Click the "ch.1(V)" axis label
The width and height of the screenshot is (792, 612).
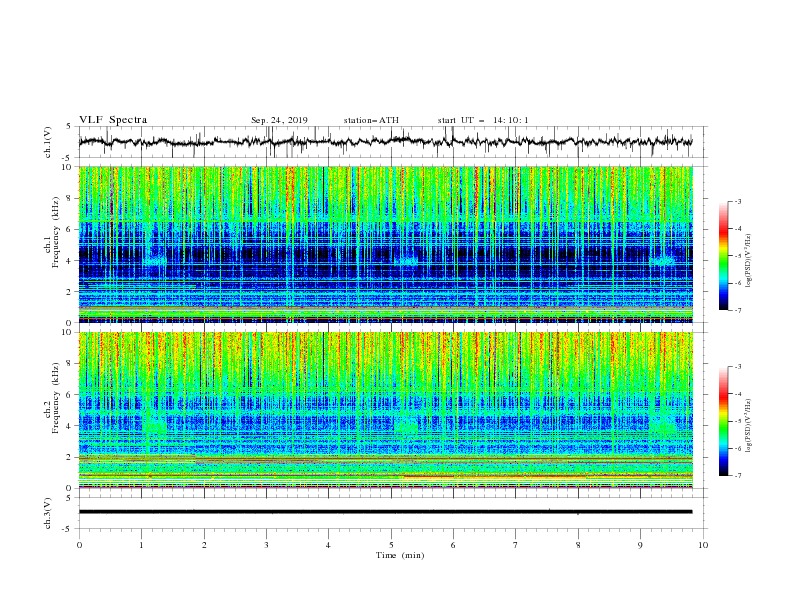48,142
